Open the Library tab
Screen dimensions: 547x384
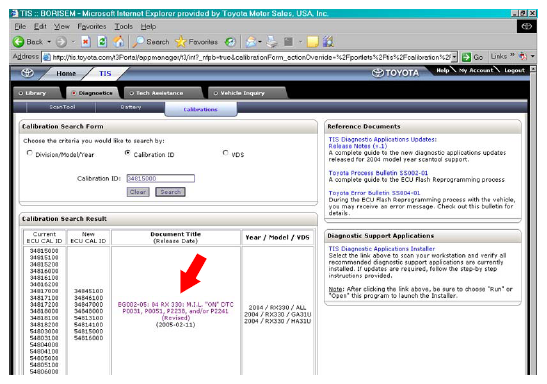pos(36,93)
